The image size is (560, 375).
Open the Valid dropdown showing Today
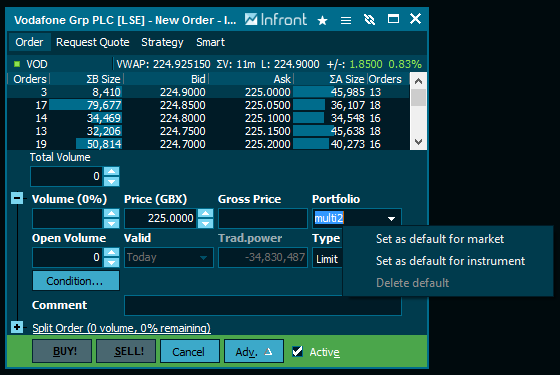169,258
